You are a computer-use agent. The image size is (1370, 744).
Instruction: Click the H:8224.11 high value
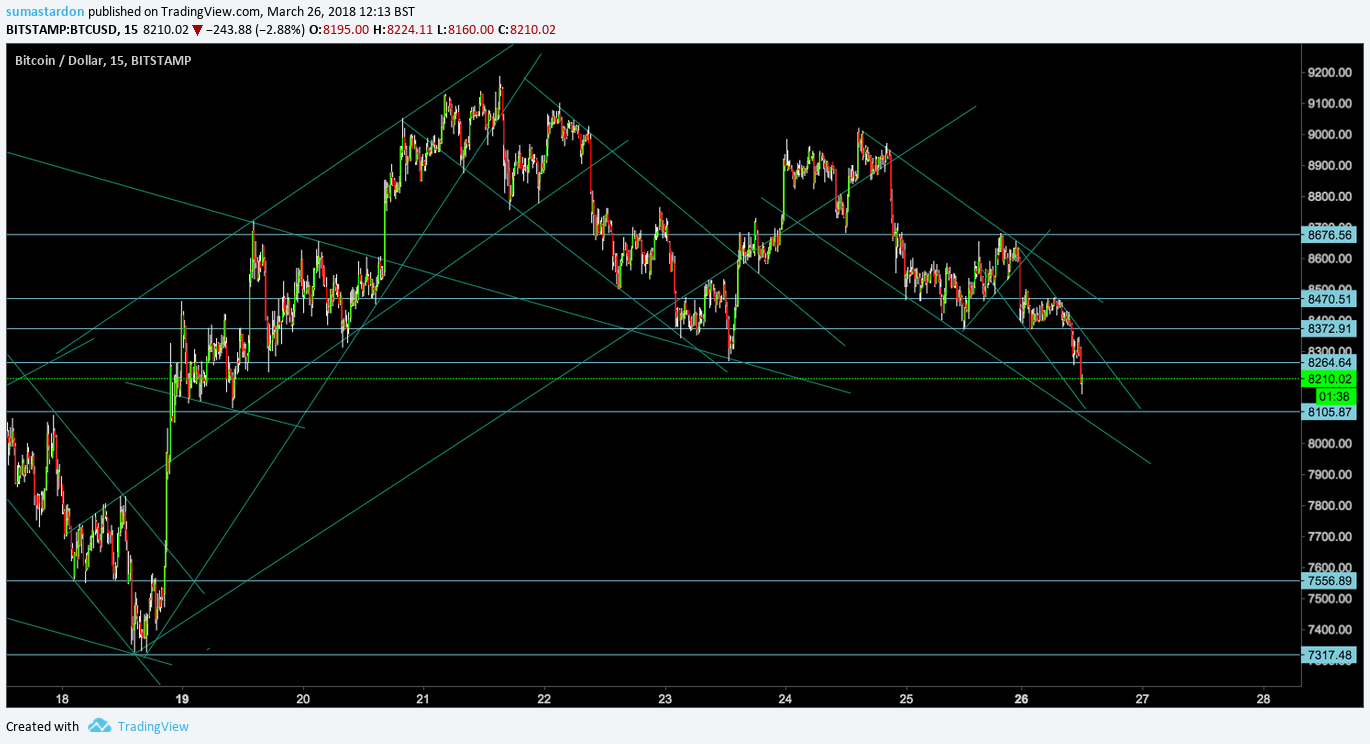coord(404,30)
